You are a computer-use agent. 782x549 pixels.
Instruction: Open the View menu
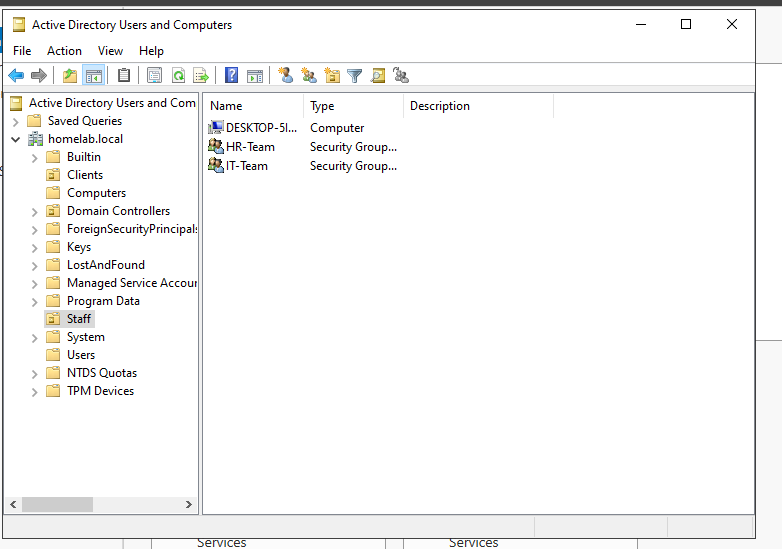pyautogui.click(x=110, y=51)
